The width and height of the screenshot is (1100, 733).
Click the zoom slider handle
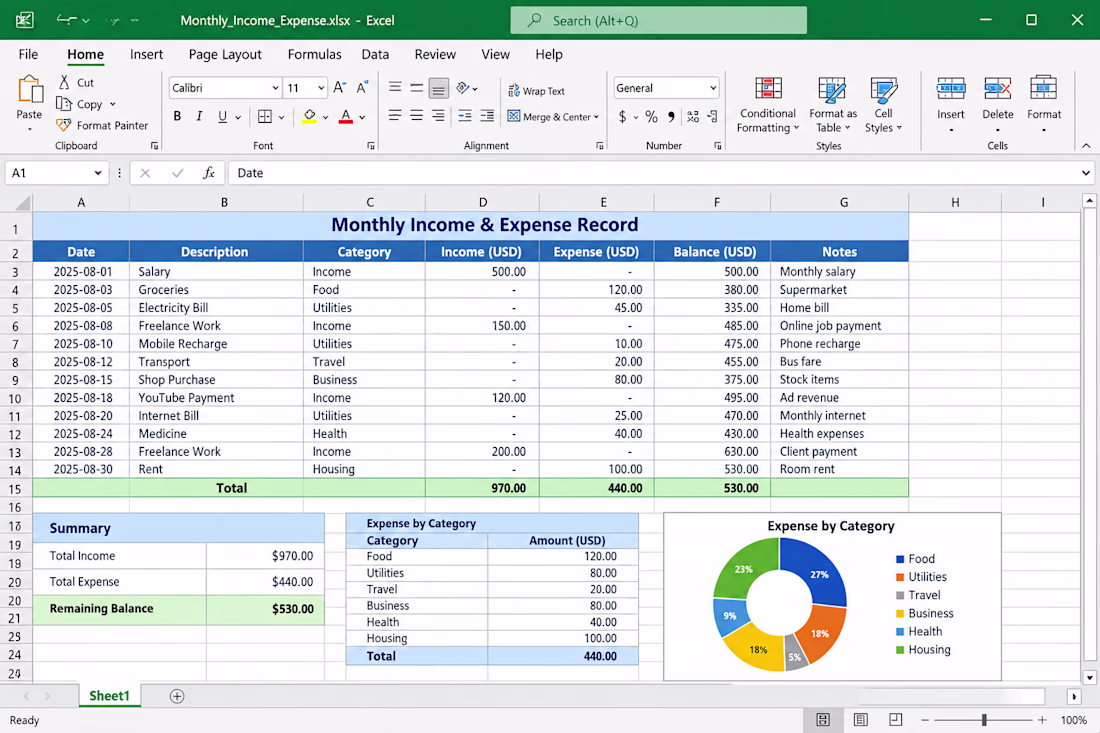(x=984, y=720)
